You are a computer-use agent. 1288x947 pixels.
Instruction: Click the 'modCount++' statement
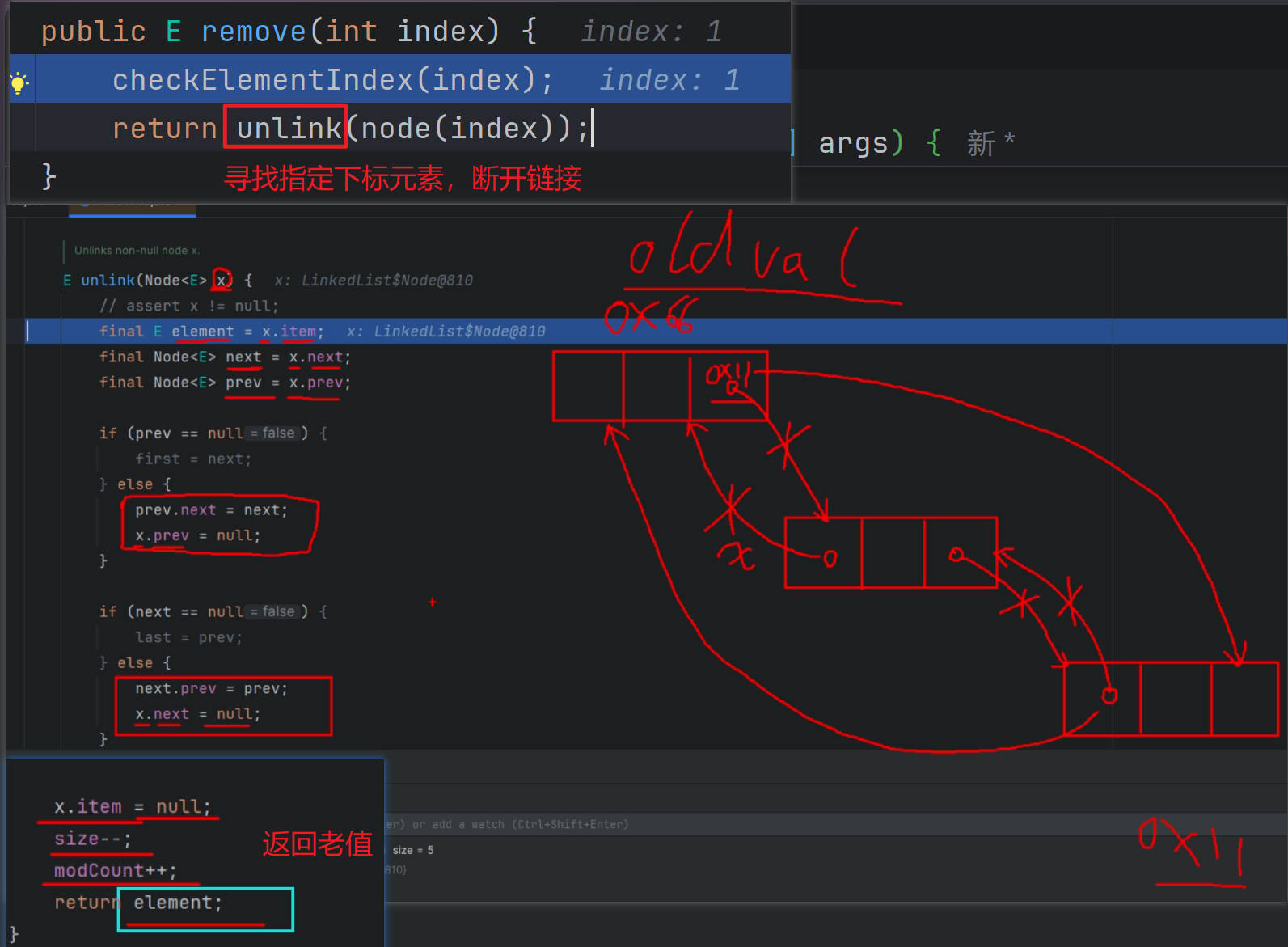coord(114,870)
